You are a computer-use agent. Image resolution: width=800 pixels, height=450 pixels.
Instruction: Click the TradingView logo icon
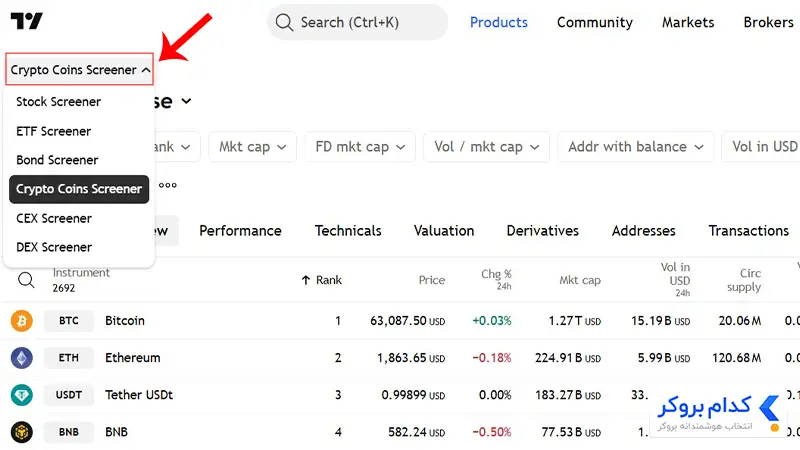tap(27, 21)
